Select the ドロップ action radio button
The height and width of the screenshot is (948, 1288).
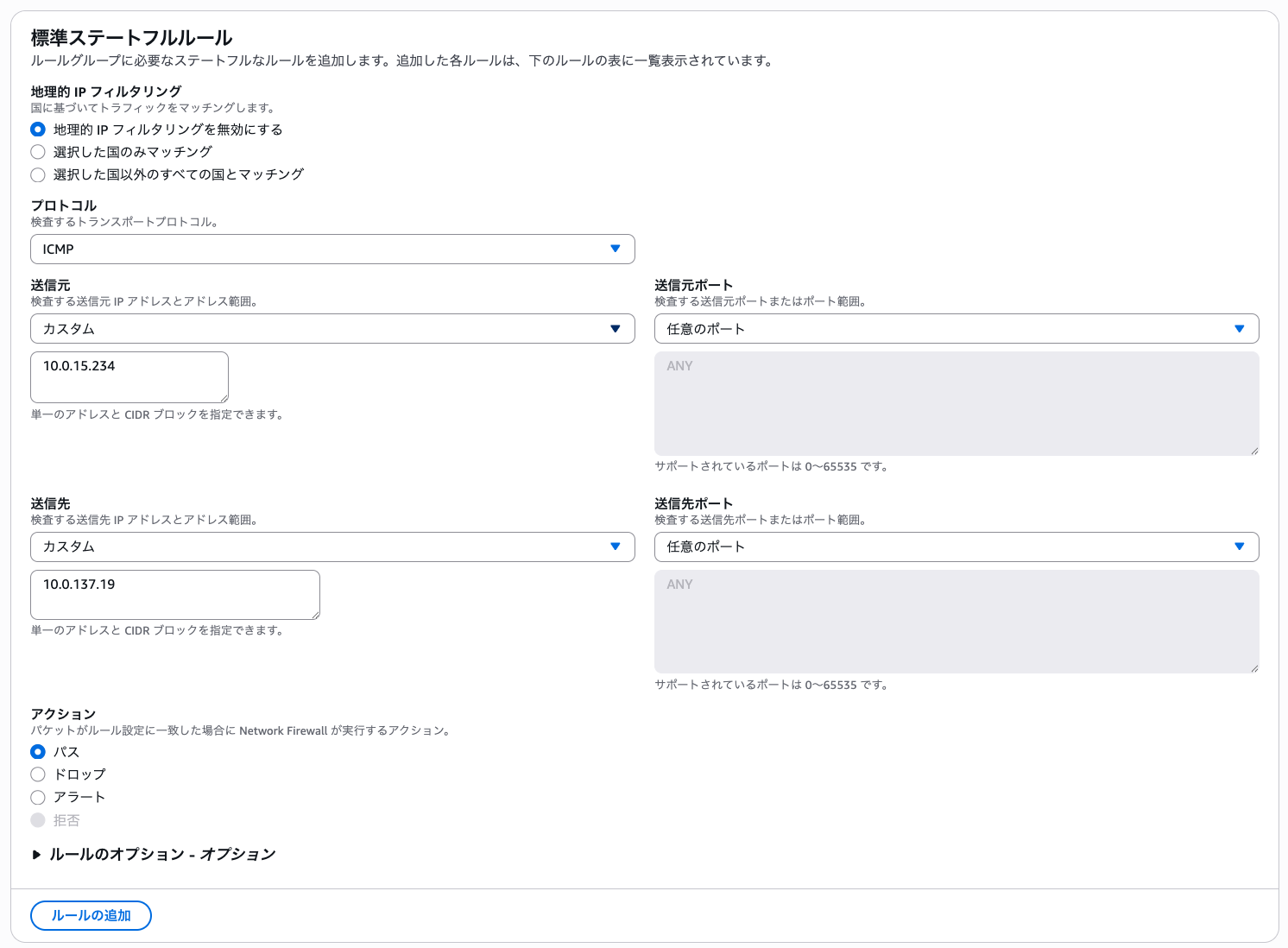(x=38, y=774)
